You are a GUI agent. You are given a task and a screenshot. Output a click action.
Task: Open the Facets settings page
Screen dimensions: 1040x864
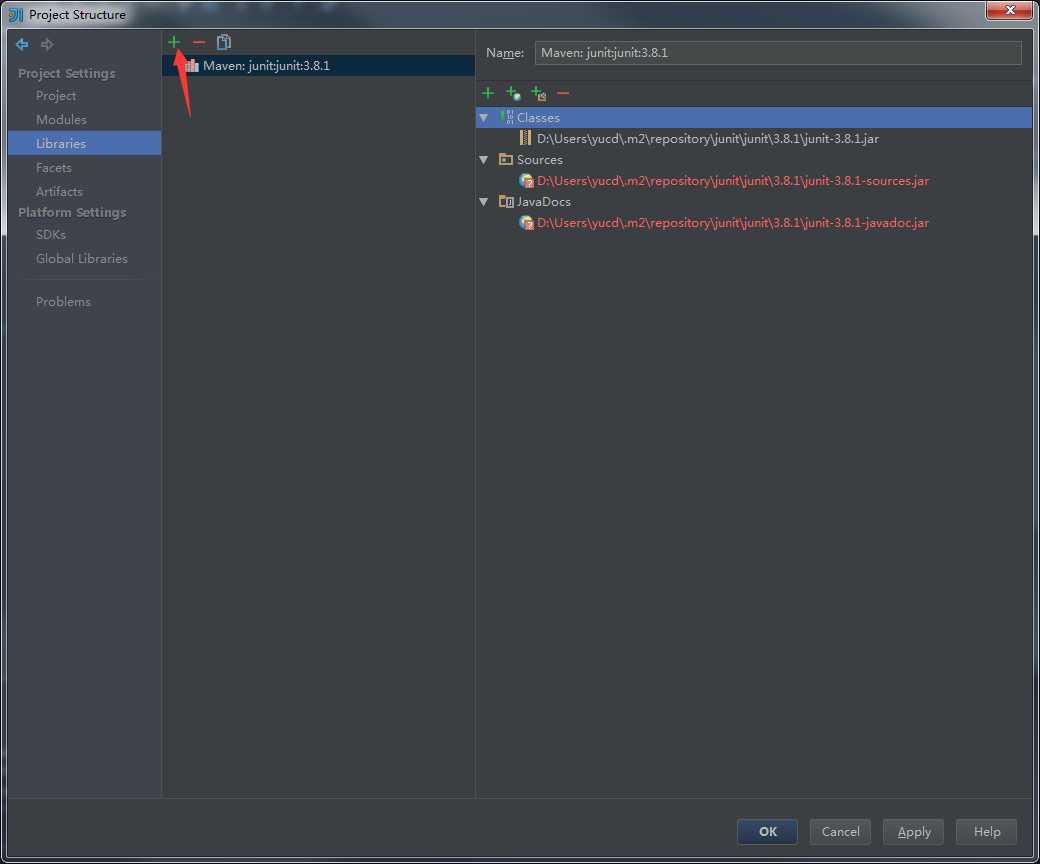[x=54, y=168]
